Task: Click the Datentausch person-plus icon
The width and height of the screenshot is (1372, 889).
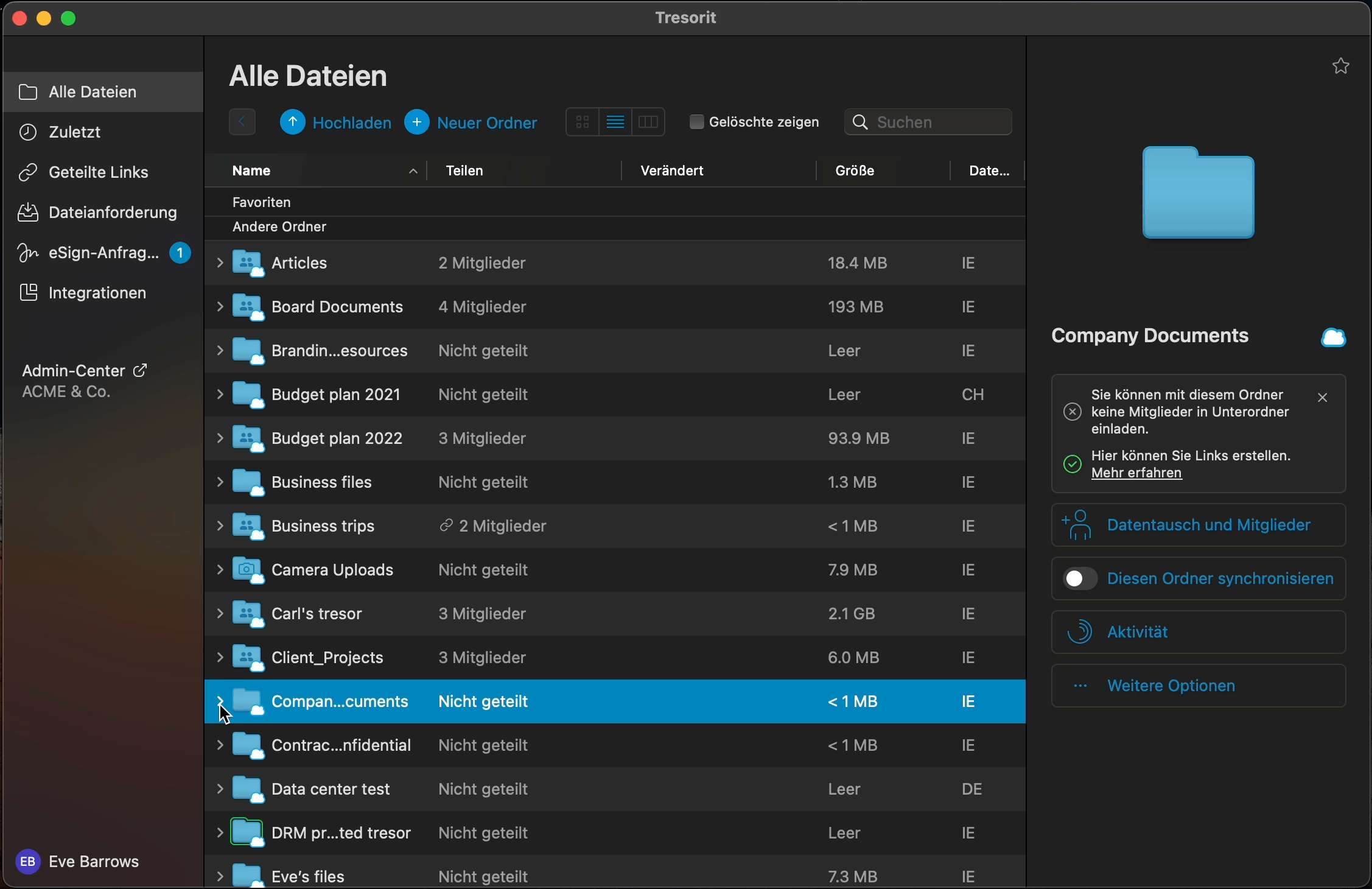Action: [1077, 525]
